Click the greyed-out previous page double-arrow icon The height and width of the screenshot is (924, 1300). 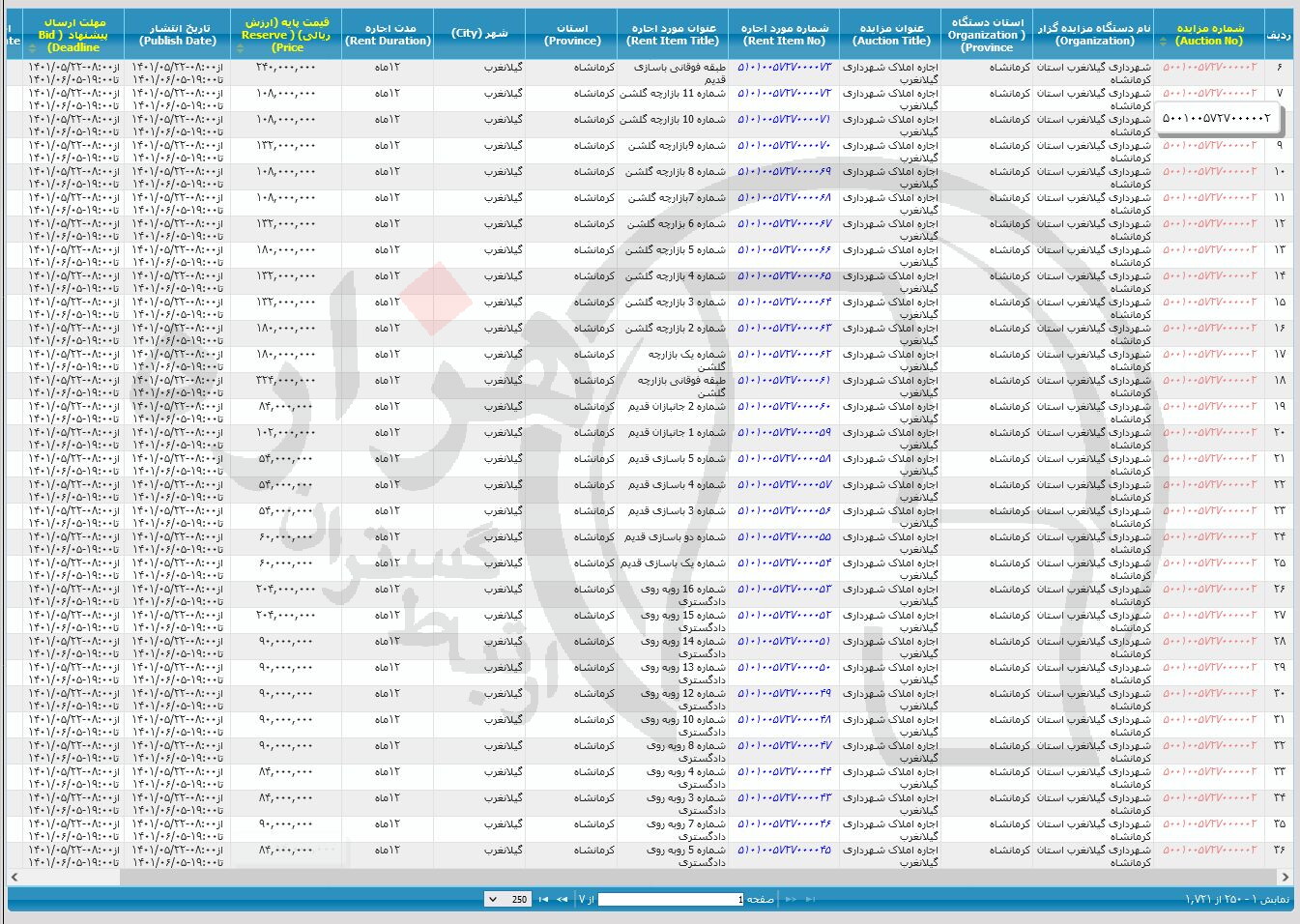pos(792,899)
